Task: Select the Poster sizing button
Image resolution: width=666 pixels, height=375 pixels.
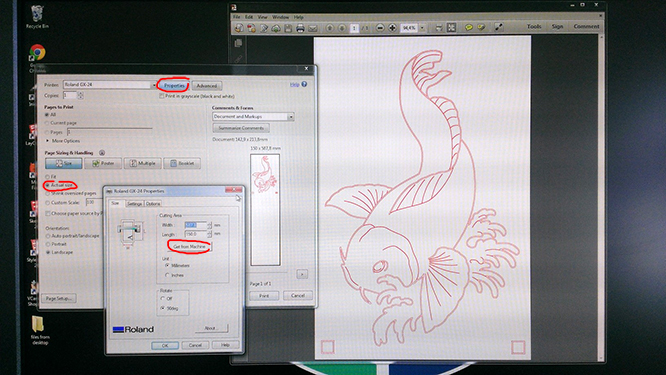Action: click(x=103, y=163)
